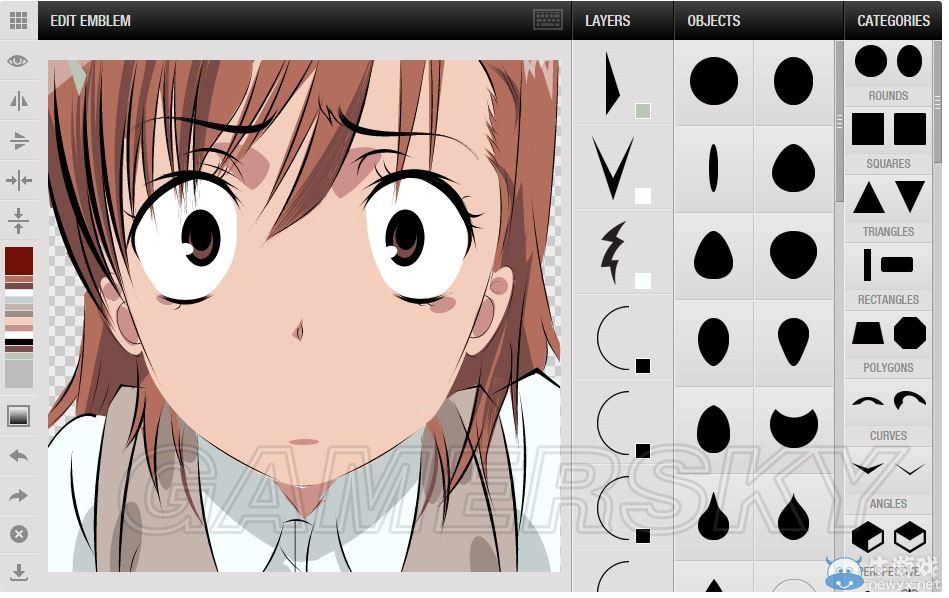Click the flip horizontal tool
This screenshot has height=598, width=949.
(18, 101)
